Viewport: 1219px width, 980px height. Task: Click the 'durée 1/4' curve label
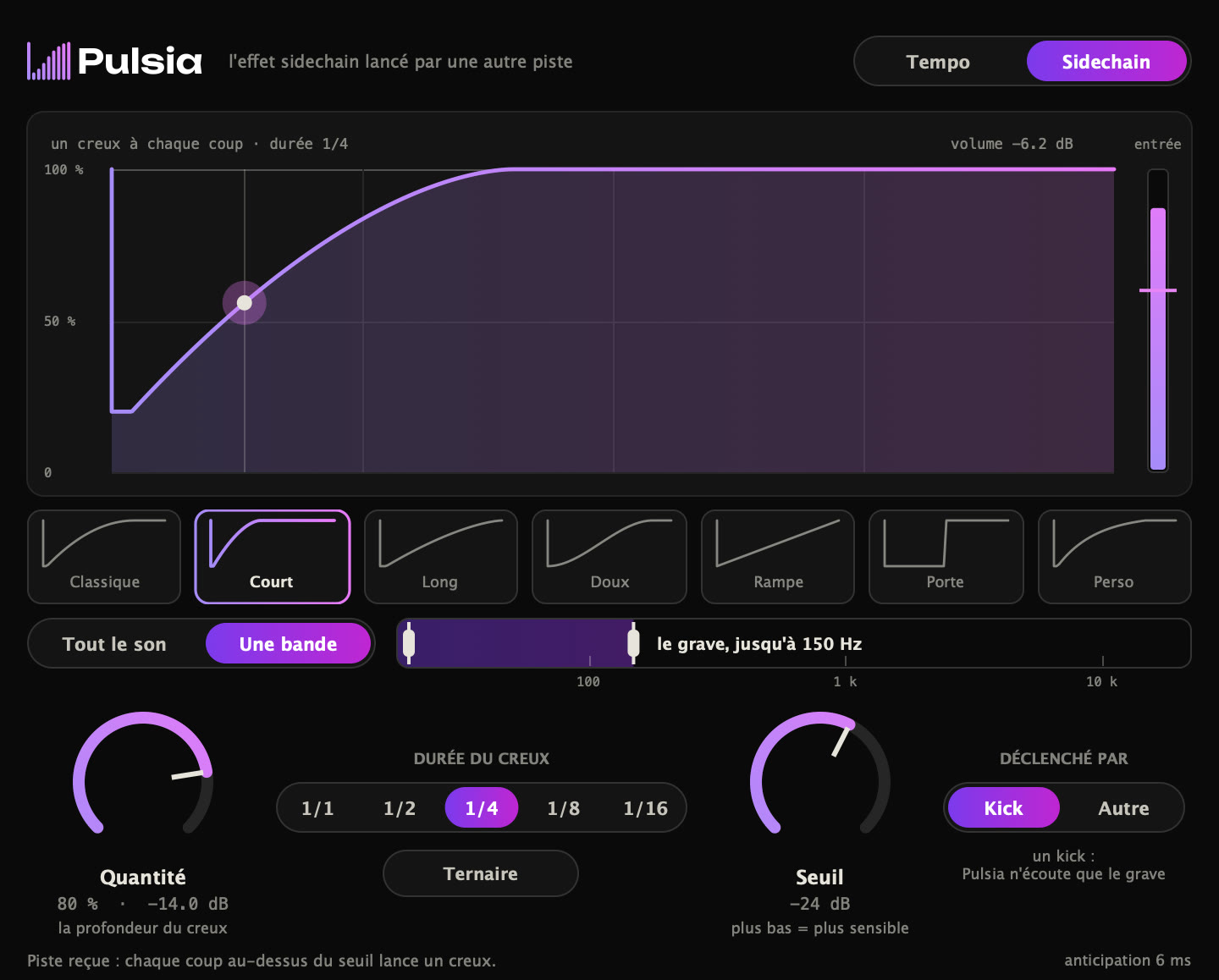click(309, 144)
